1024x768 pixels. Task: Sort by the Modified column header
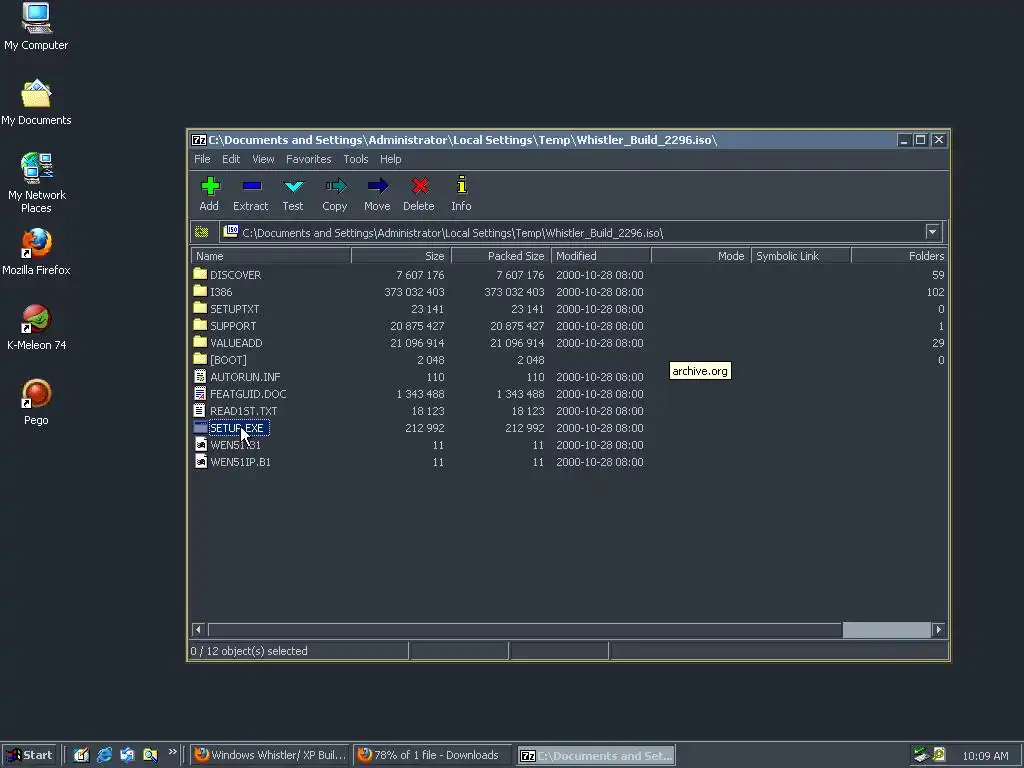click(601, 256)
